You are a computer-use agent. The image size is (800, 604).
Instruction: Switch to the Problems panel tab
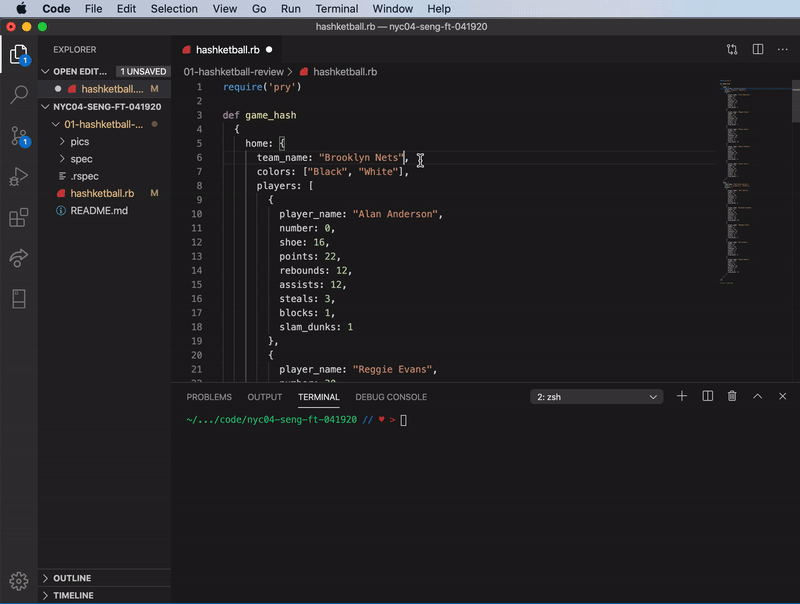[x=209, y=397]
